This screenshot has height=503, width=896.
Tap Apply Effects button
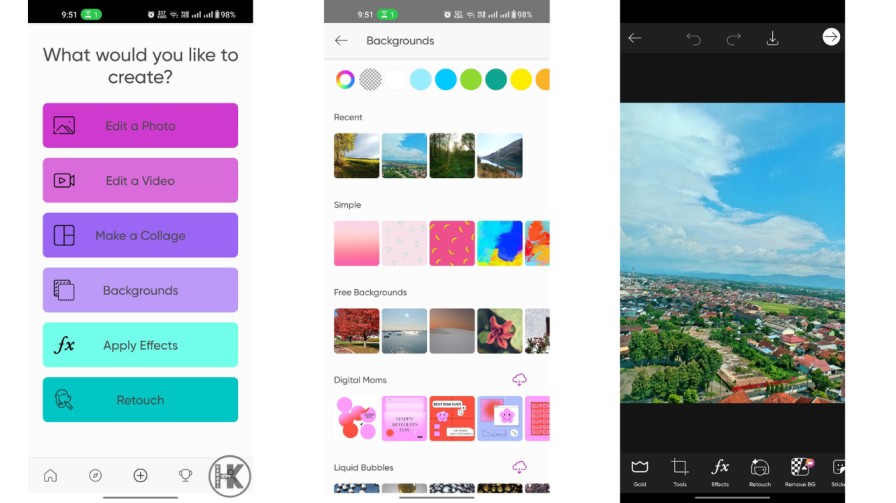(140, 345)
